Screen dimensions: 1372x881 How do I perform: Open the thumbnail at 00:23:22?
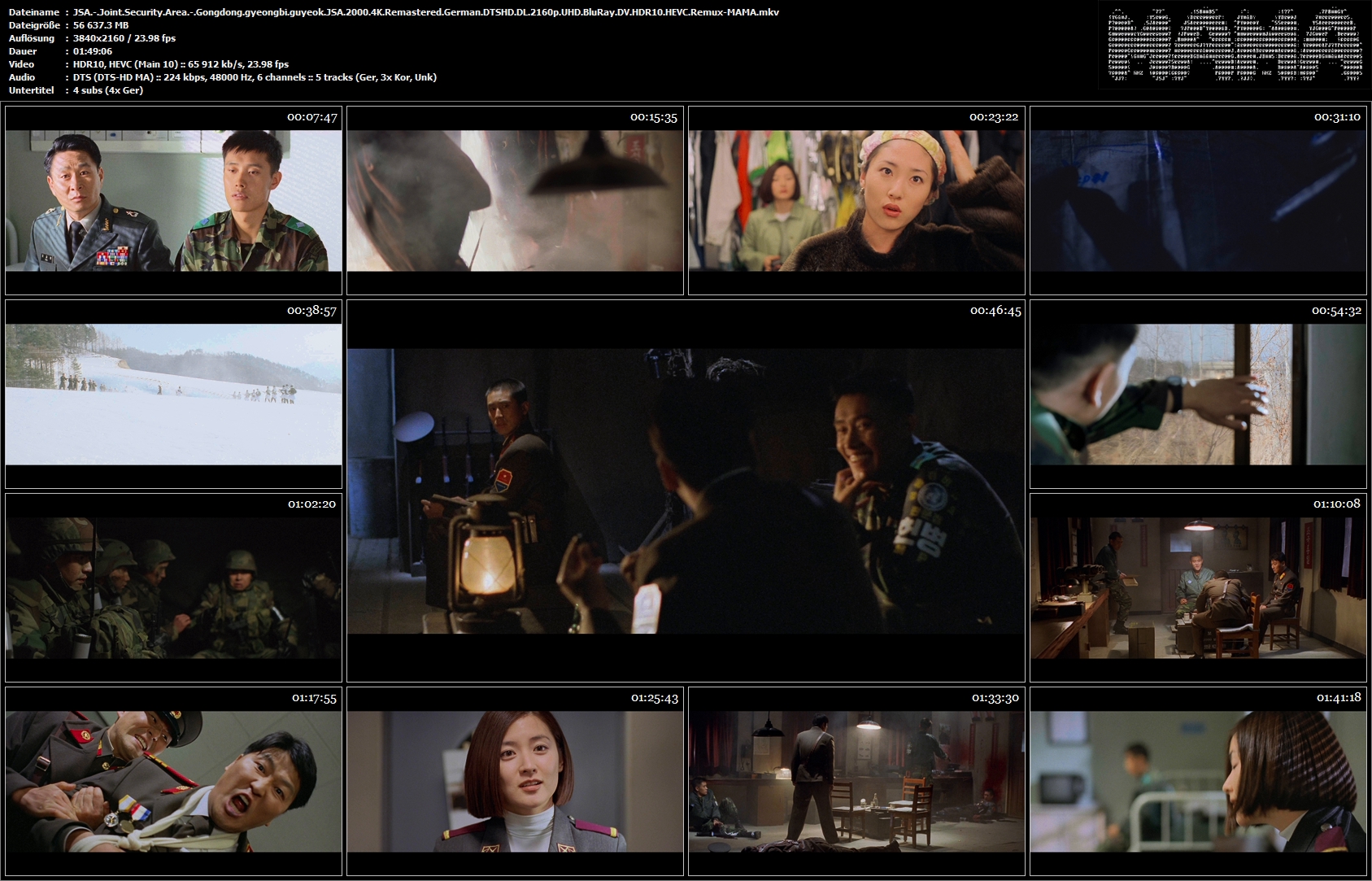(856, 200)
